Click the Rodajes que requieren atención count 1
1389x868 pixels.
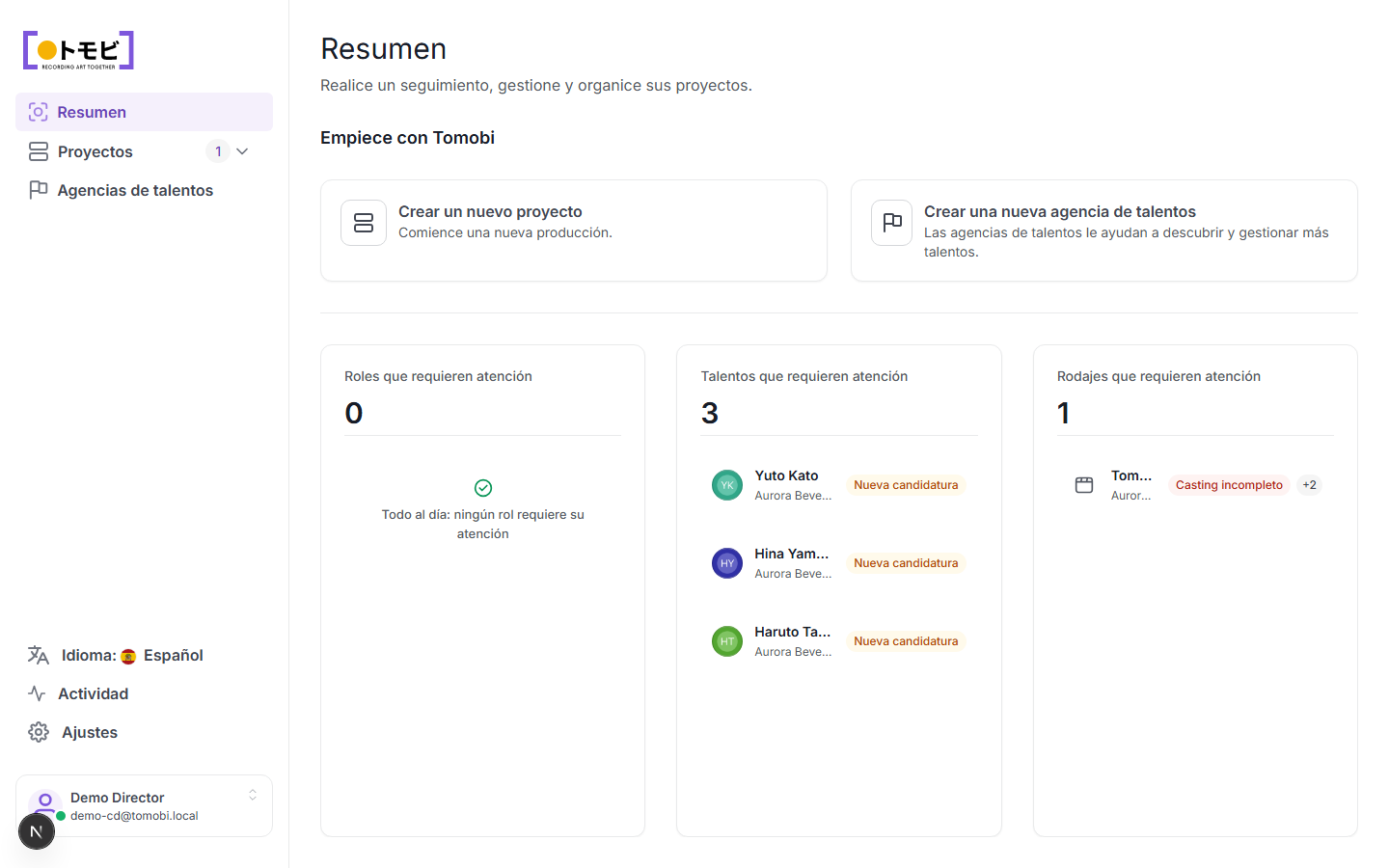[1063, 413]
